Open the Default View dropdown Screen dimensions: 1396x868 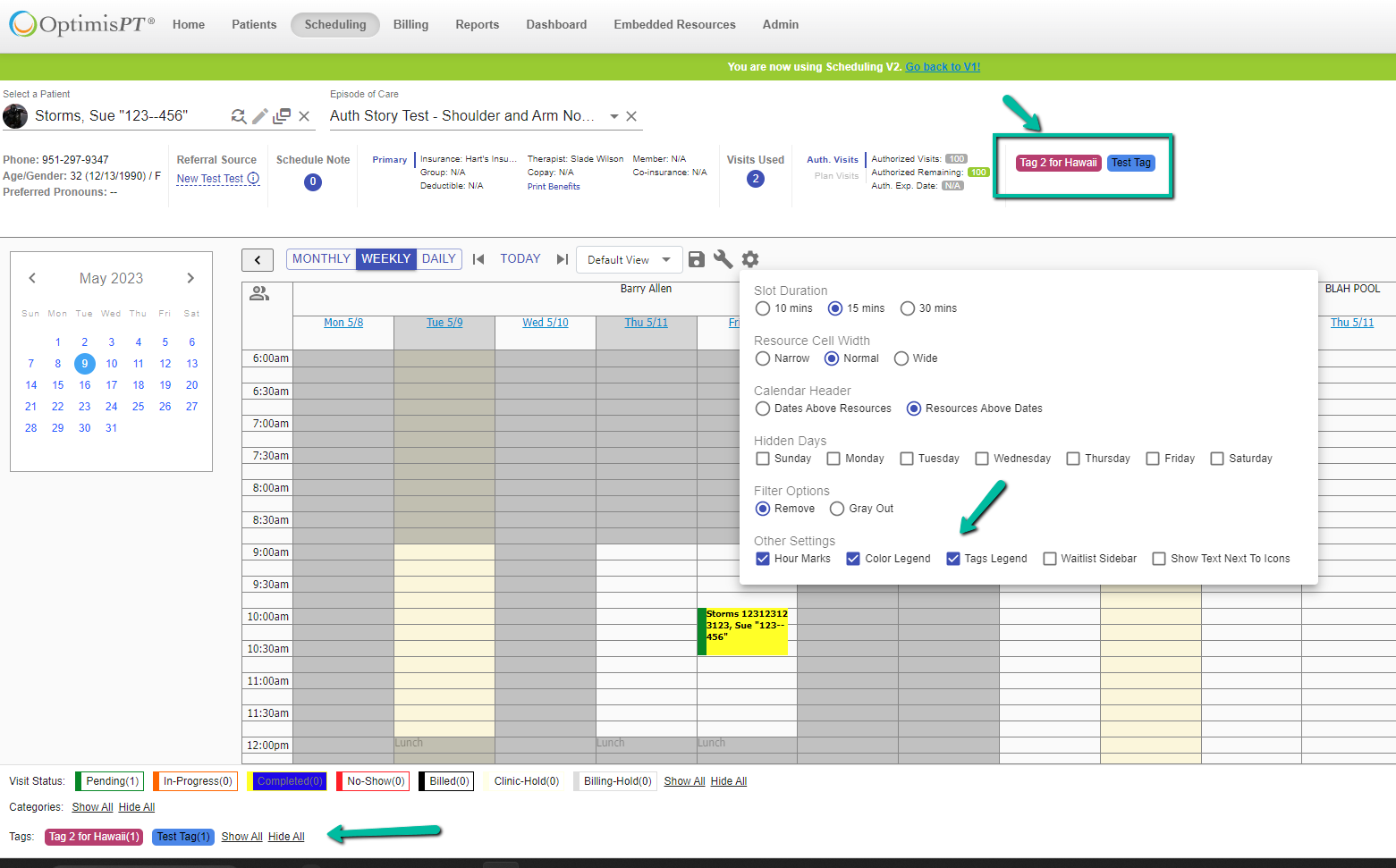coord(629,259)
